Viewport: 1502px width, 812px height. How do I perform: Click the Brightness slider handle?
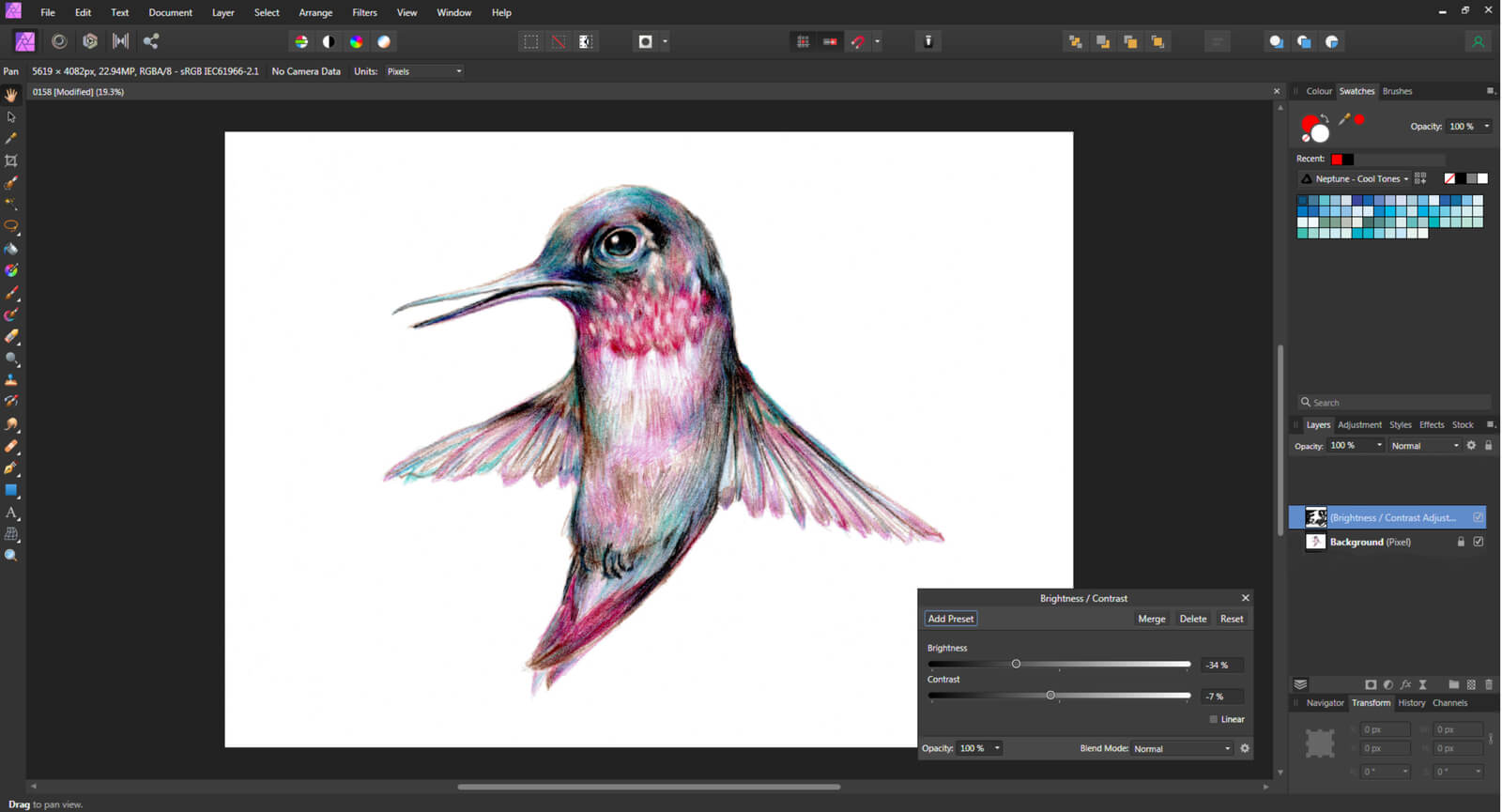pyautogui.click(x=1016, y=664)
